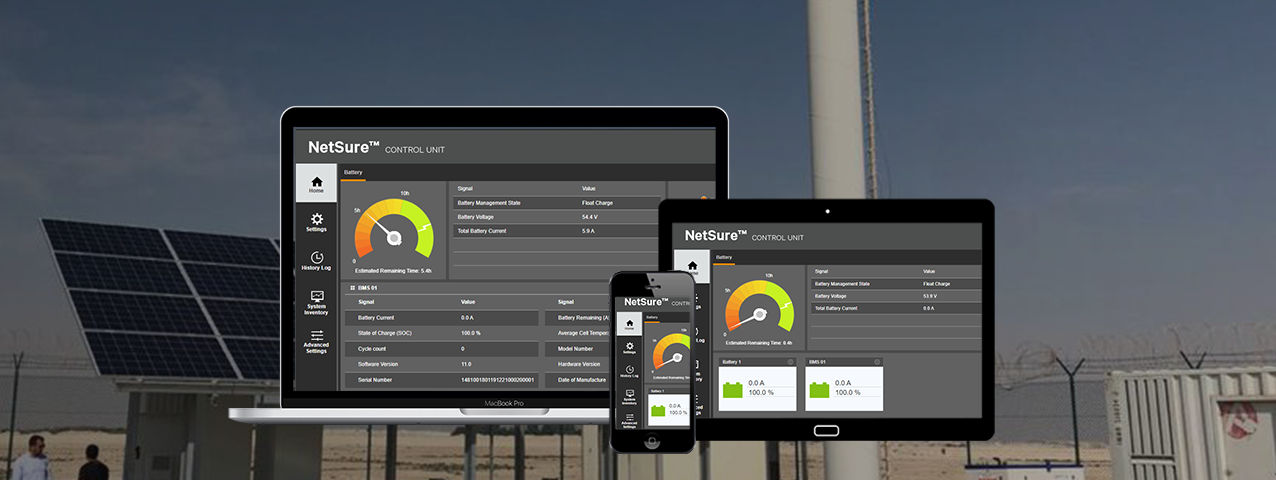Image resolution: width=1276 pixels, height=480 pixels.
Task: Click the NetSure logo on the laptop
Action: pos(344,147)
